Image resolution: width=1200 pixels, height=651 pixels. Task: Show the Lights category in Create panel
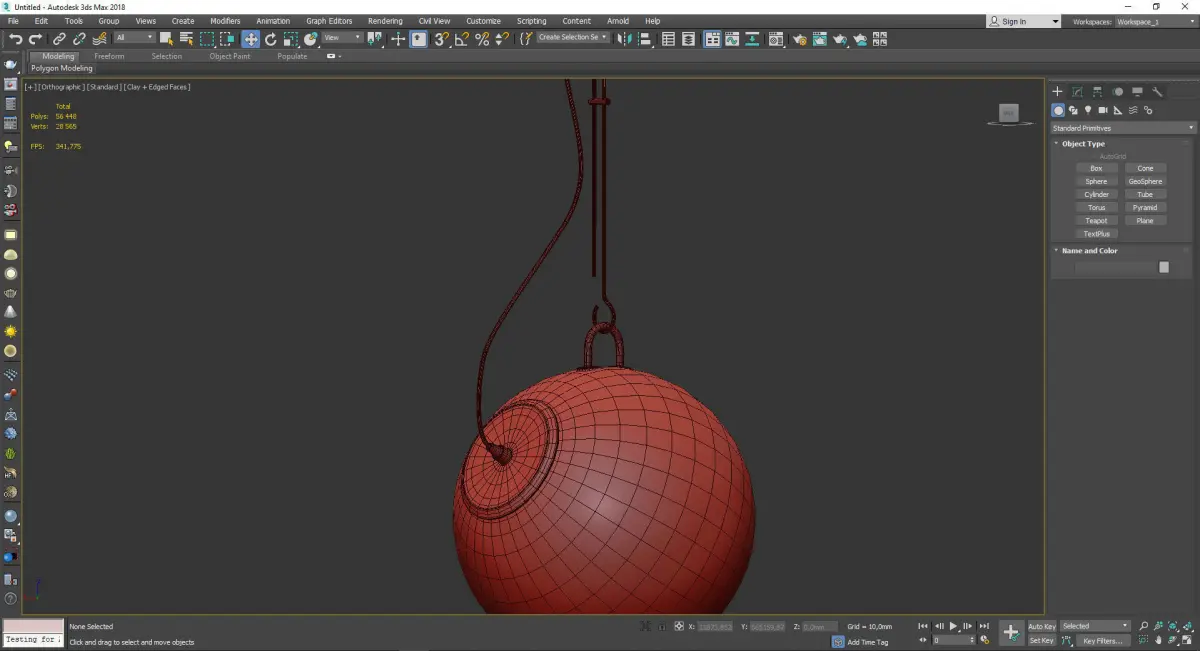pyautogui.click(x=1088, y=110)
